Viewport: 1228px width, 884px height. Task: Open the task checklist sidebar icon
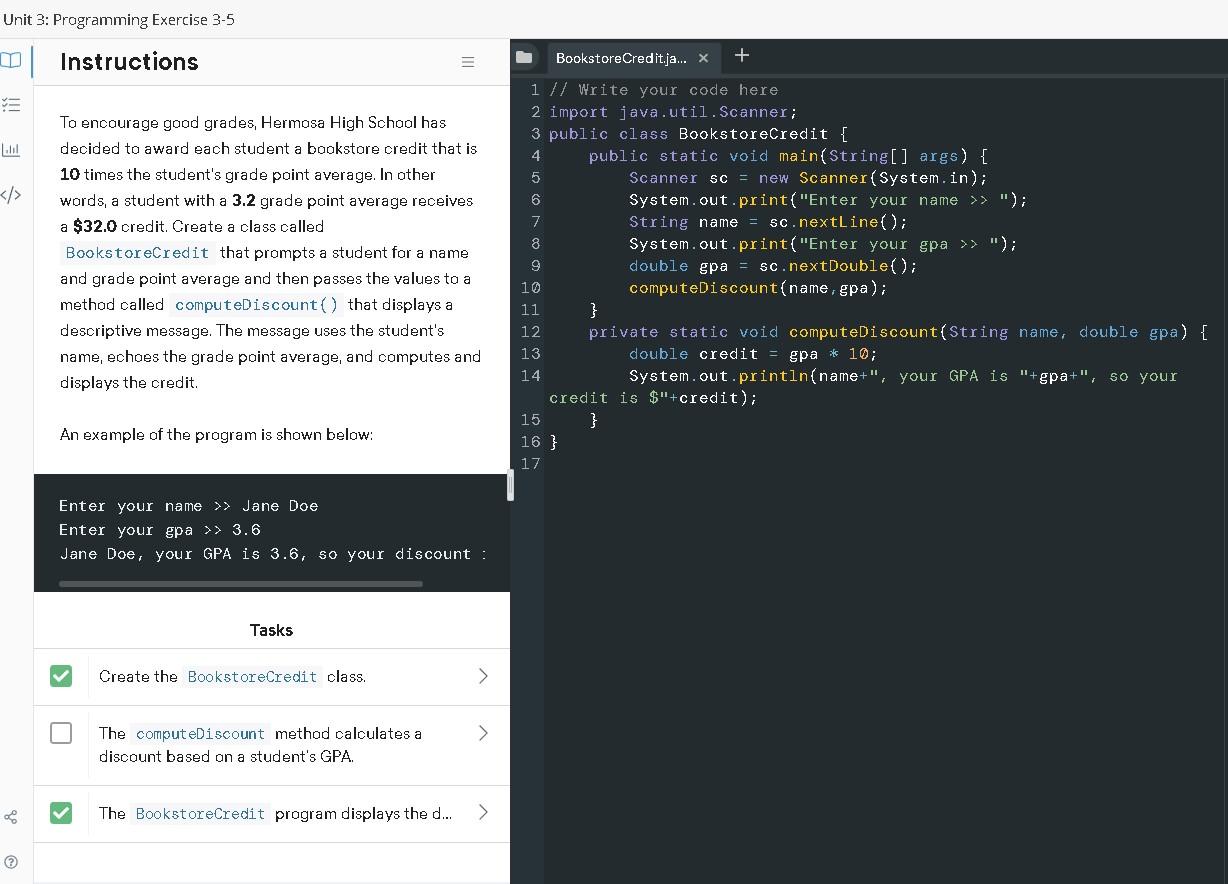point(13,107)
